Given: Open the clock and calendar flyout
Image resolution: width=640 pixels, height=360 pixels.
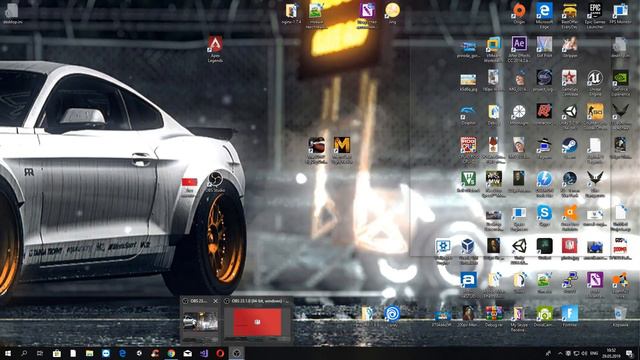Looking at the screenshot, I should point(611,353).
